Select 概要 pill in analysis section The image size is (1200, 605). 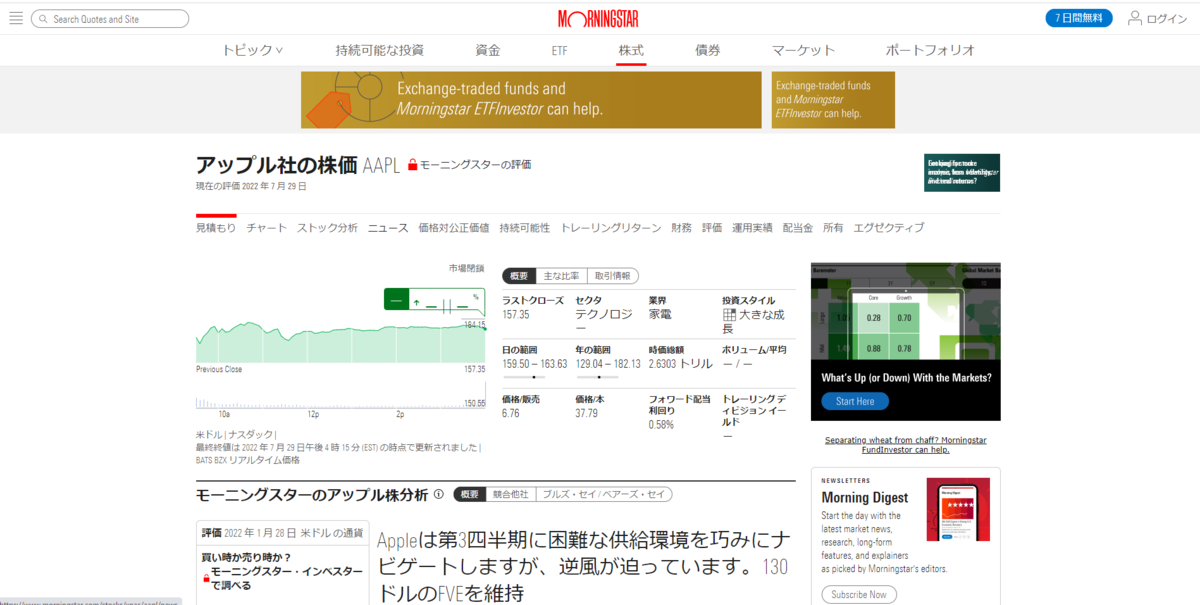click(x=470, y=494)
